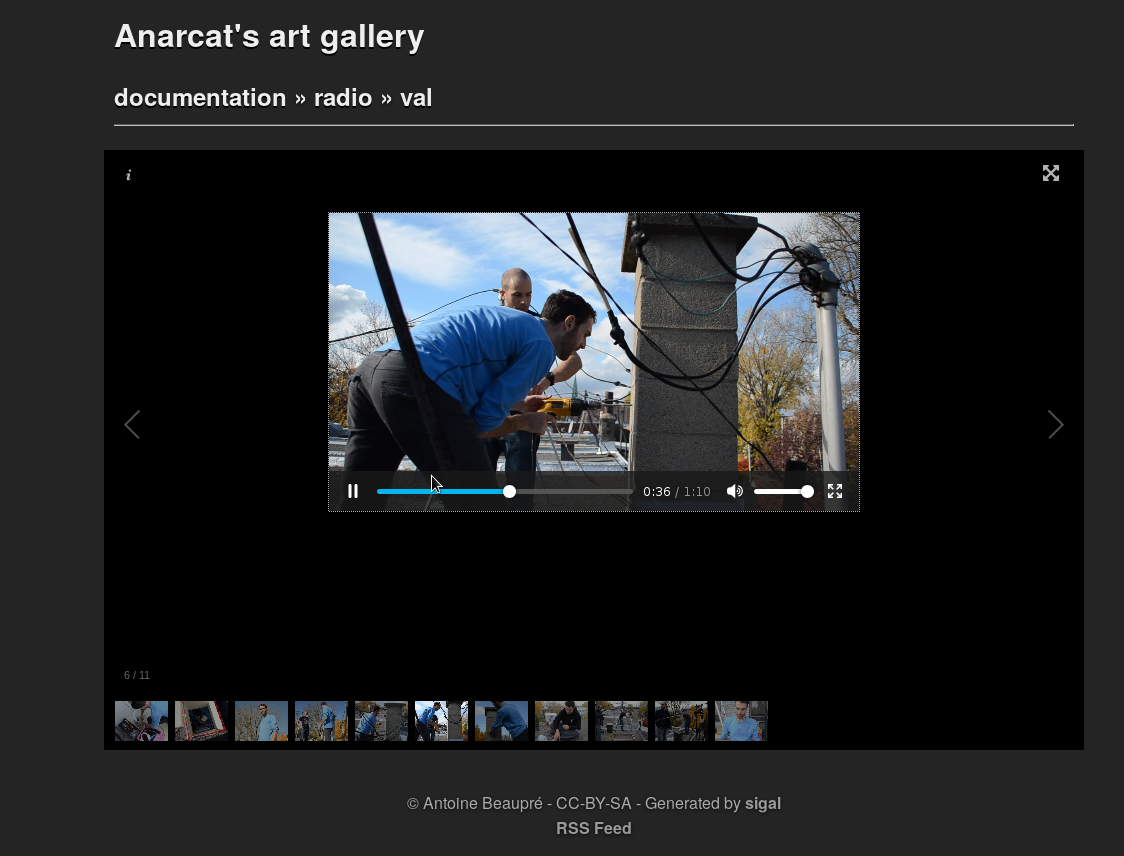Navigate to the radio breadcrumb
The height and width of the screenshot is (856, 1124).
tap(343, 98)
